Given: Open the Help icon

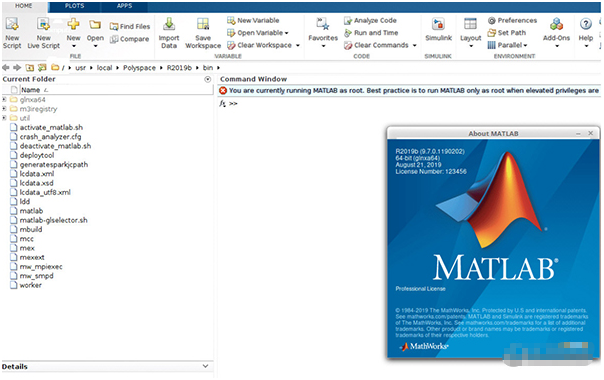Looking at the screenshot, I should 586,24.
